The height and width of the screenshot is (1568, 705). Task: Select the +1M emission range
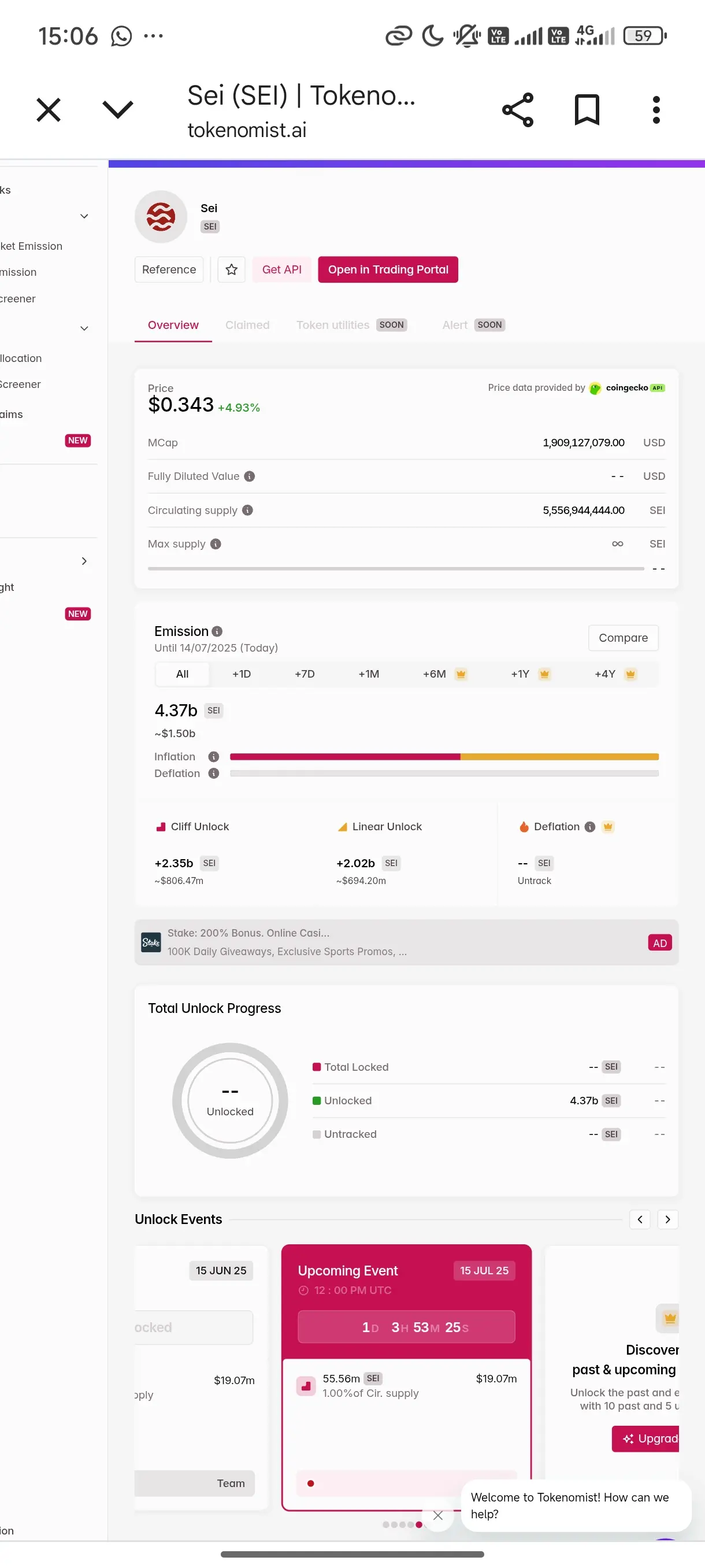369,674
